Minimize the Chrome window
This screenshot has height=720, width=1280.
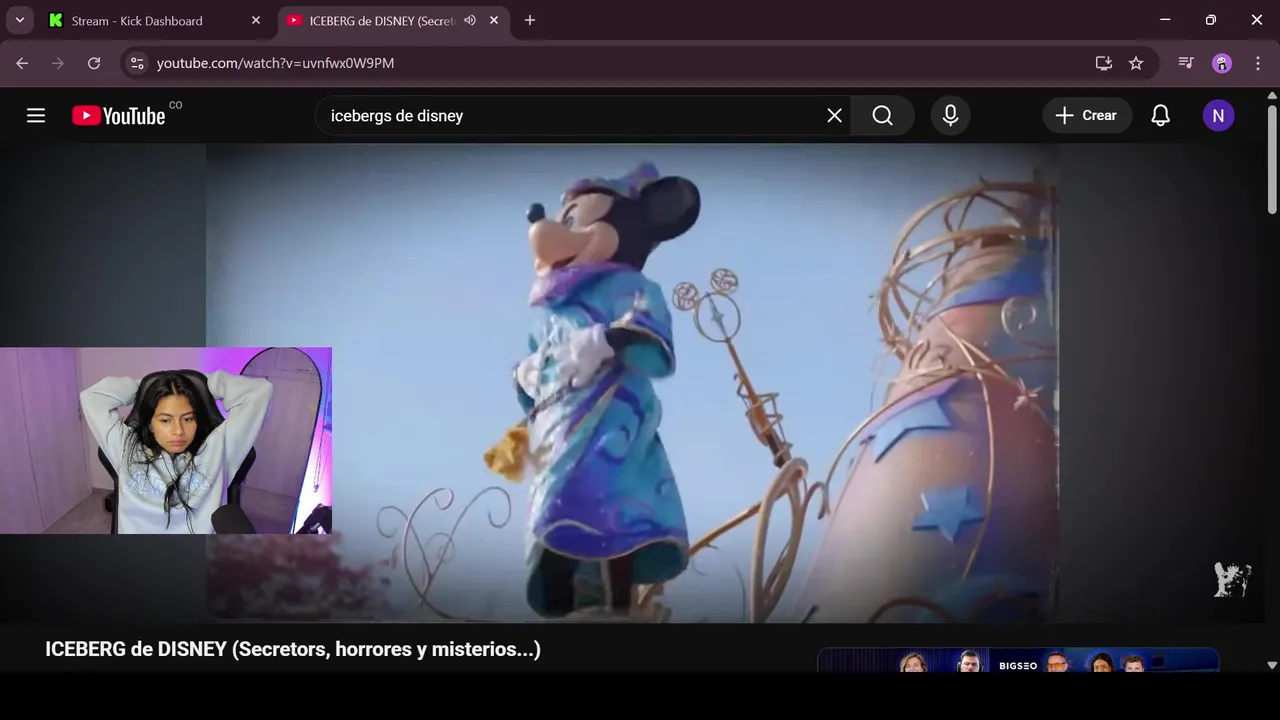coord(1165,20)
